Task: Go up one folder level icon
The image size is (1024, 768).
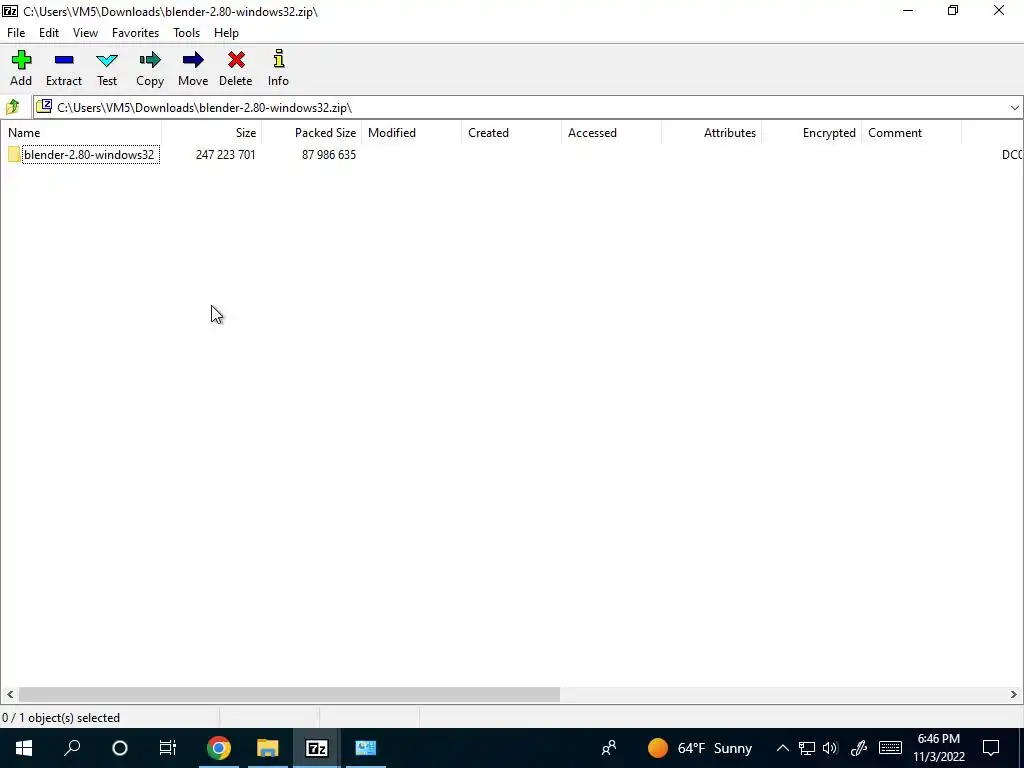Action: [12, 107]
